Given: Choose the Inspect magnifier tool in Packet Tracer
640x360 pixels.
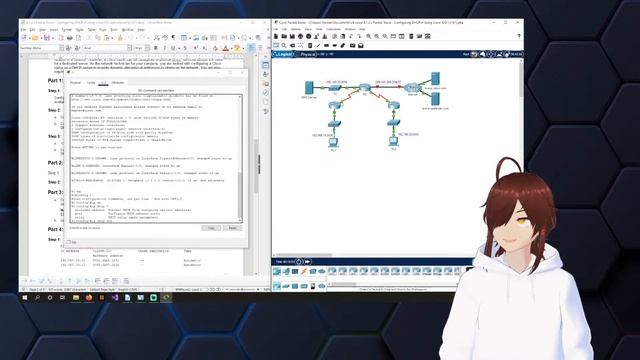Looking at the screenshot, I should [x=284, y=45].
